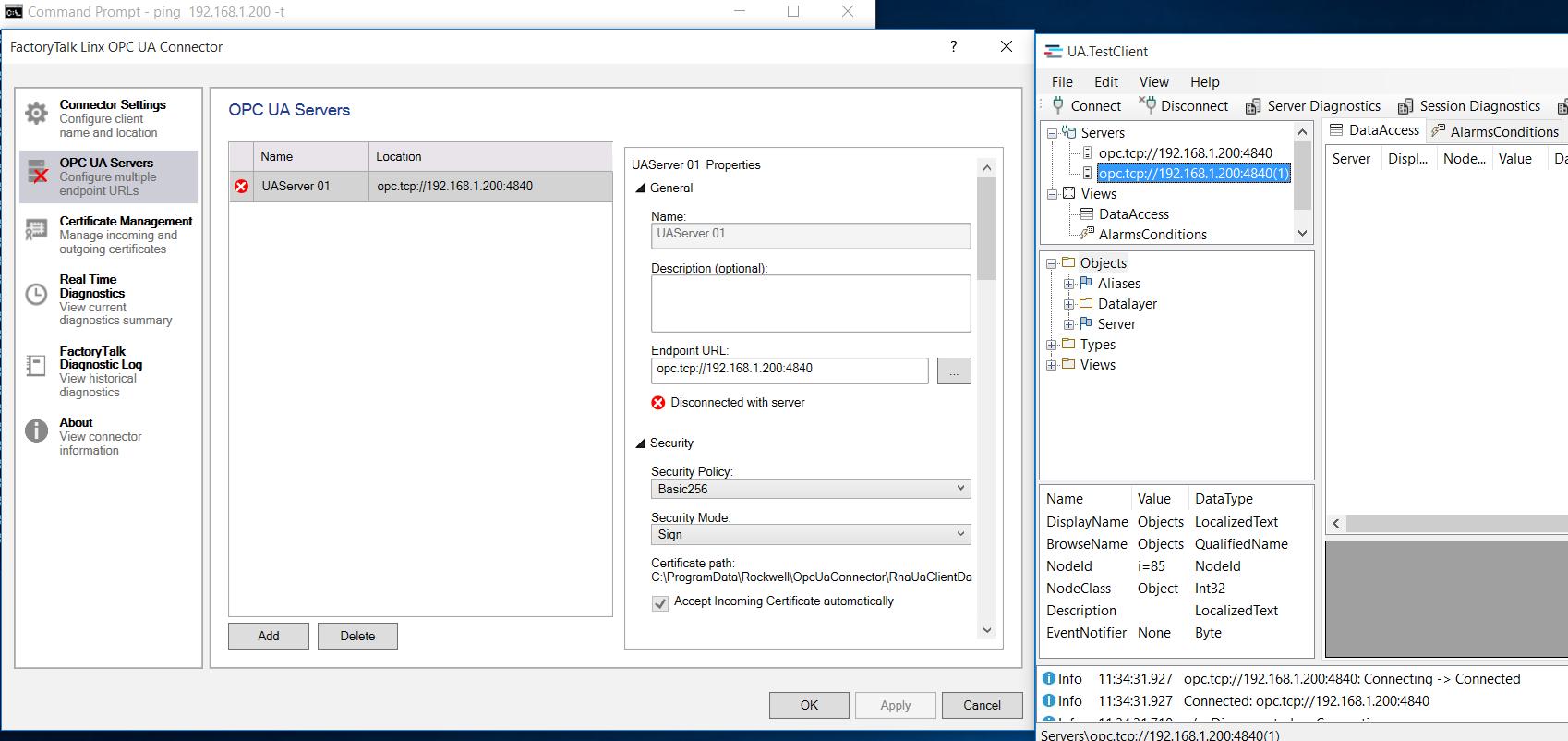Open Real Time Diagnostics clock icon
1568x741 pixels.
click(36, 295)
